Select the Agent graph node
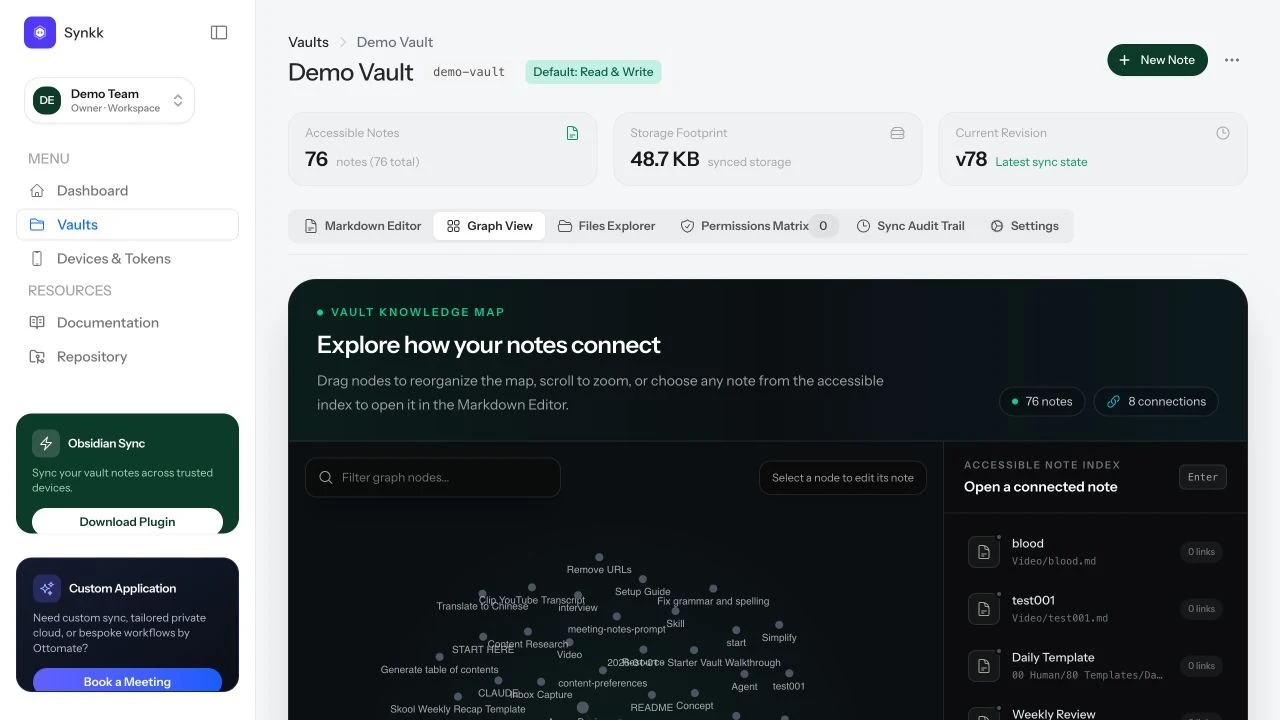 (x=744, y=675)
